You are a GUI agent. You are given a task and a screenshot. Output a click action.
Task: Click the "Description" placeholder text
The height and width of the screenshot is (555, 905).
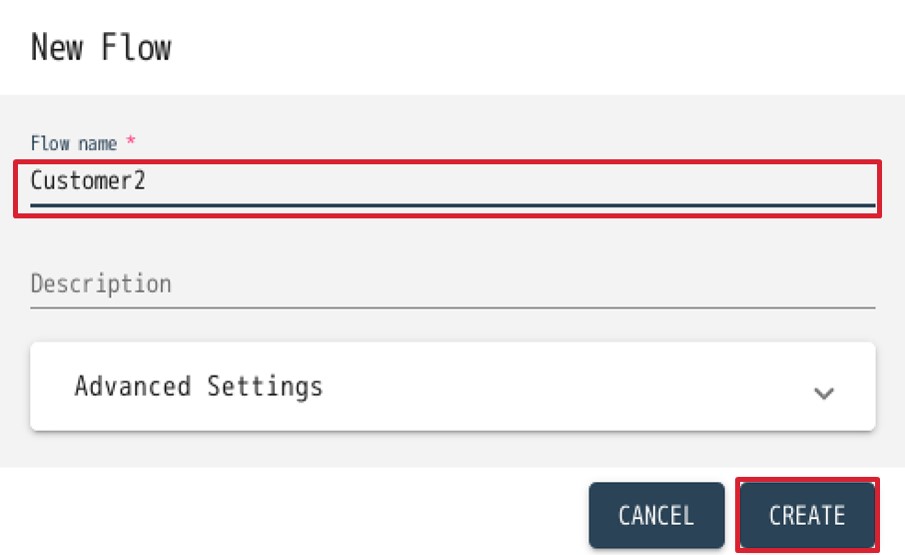[101, 284]
